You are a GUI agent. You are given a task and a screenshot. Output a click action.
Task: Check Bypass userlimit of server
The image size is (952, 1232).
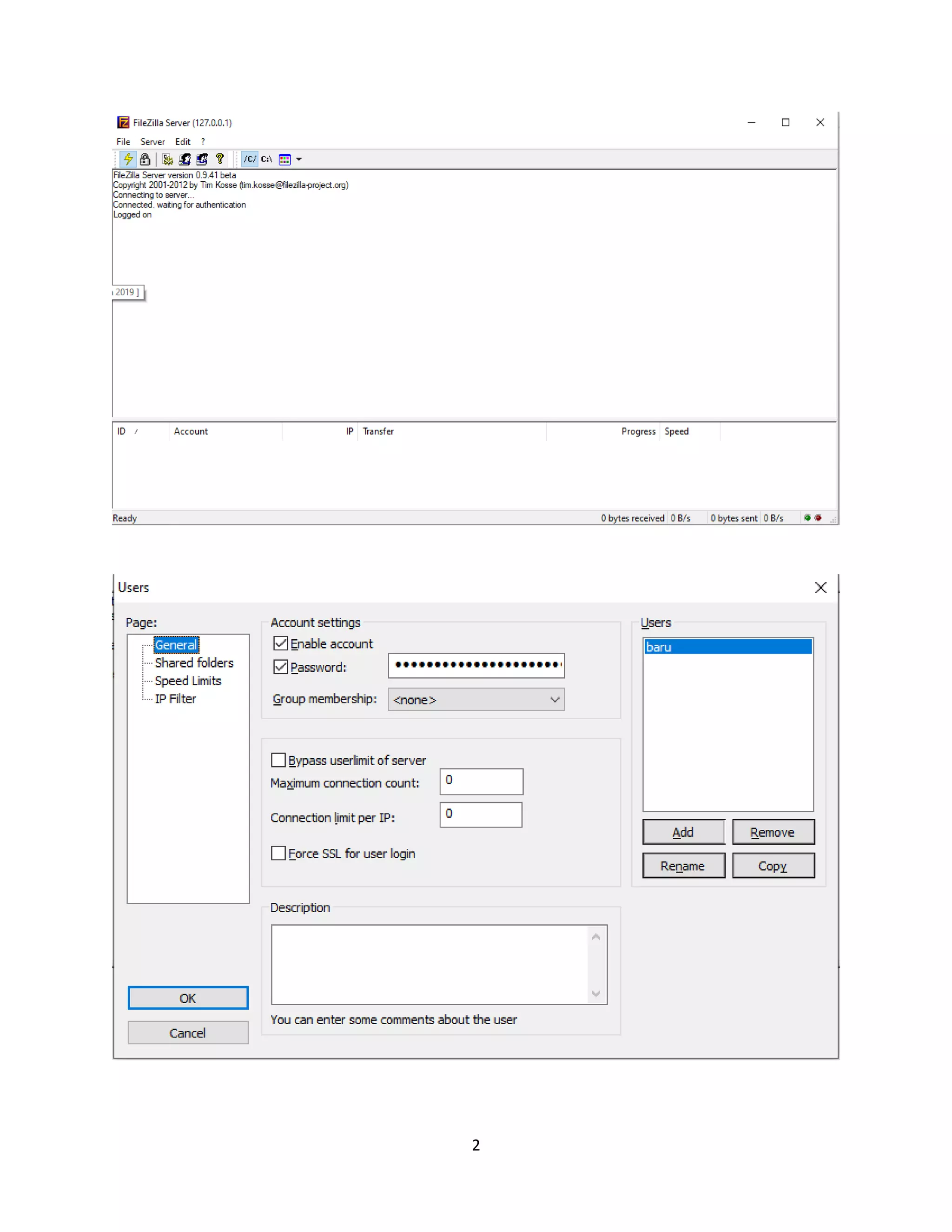[278, 760]
